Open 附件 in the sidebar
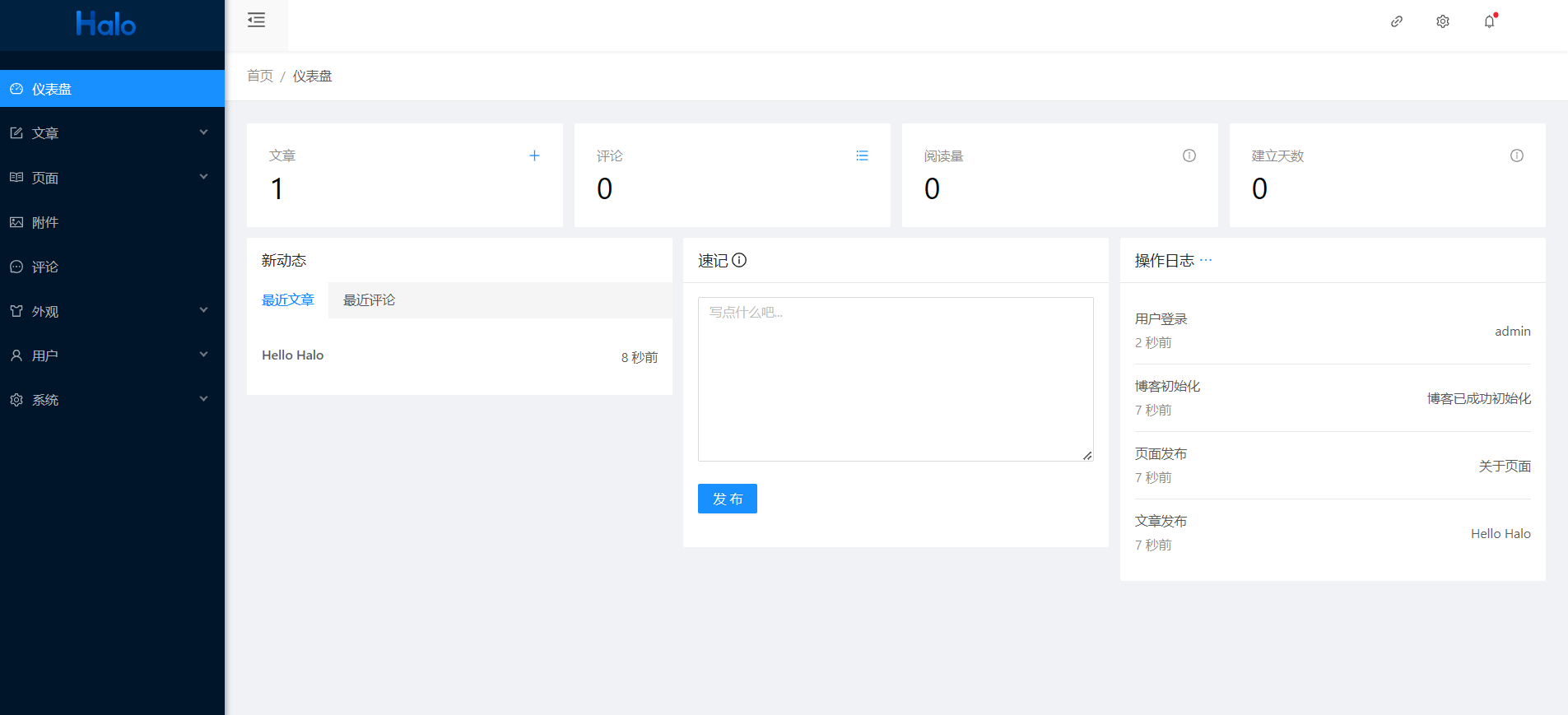Viewport: 1568px width, 715px height. coord(45,222)
